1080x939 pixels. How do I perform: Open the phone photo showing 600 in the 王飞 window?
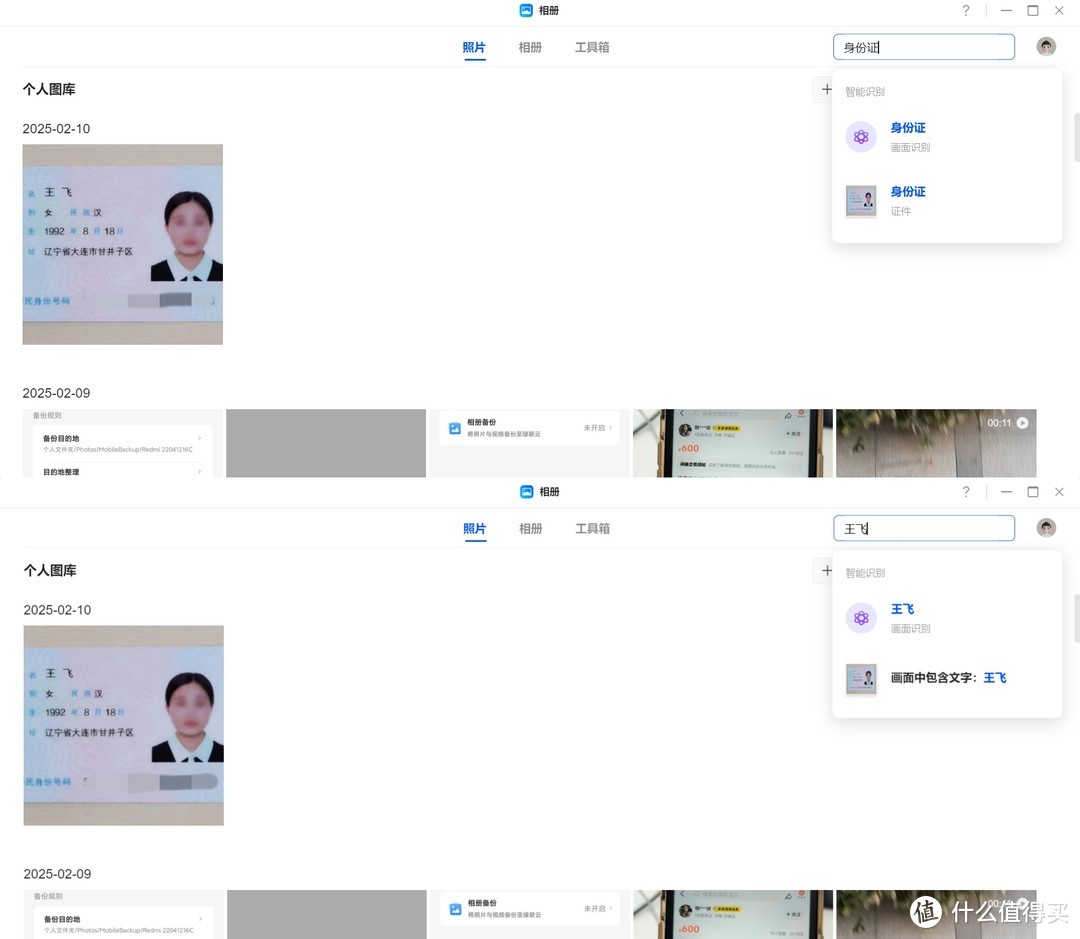point(734,914)
